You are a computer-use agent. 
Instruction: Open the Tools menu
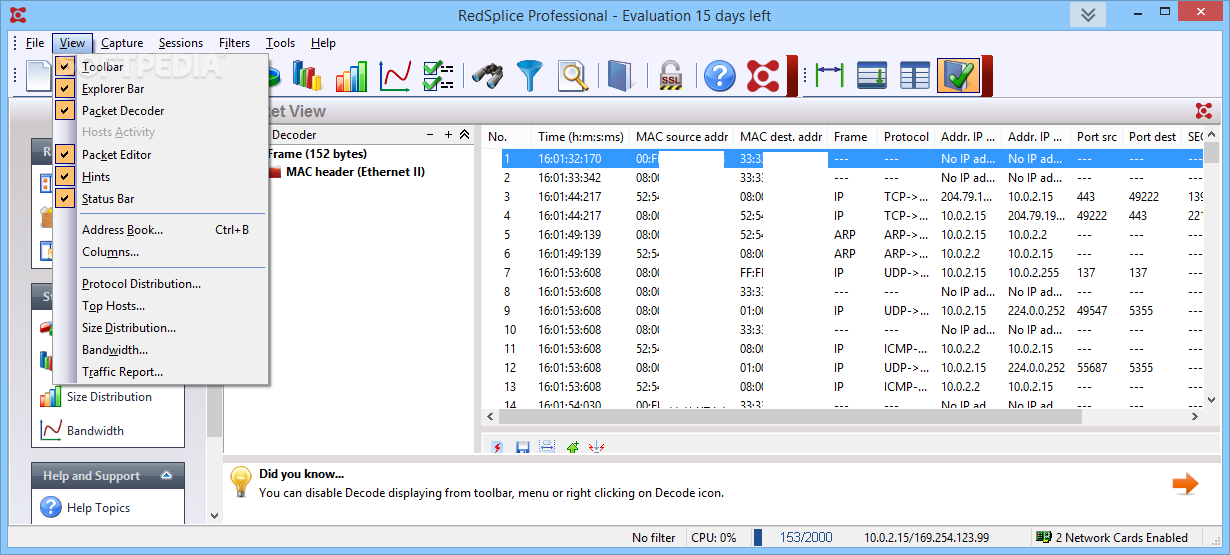pyautogui.click(x=281, y=43)
